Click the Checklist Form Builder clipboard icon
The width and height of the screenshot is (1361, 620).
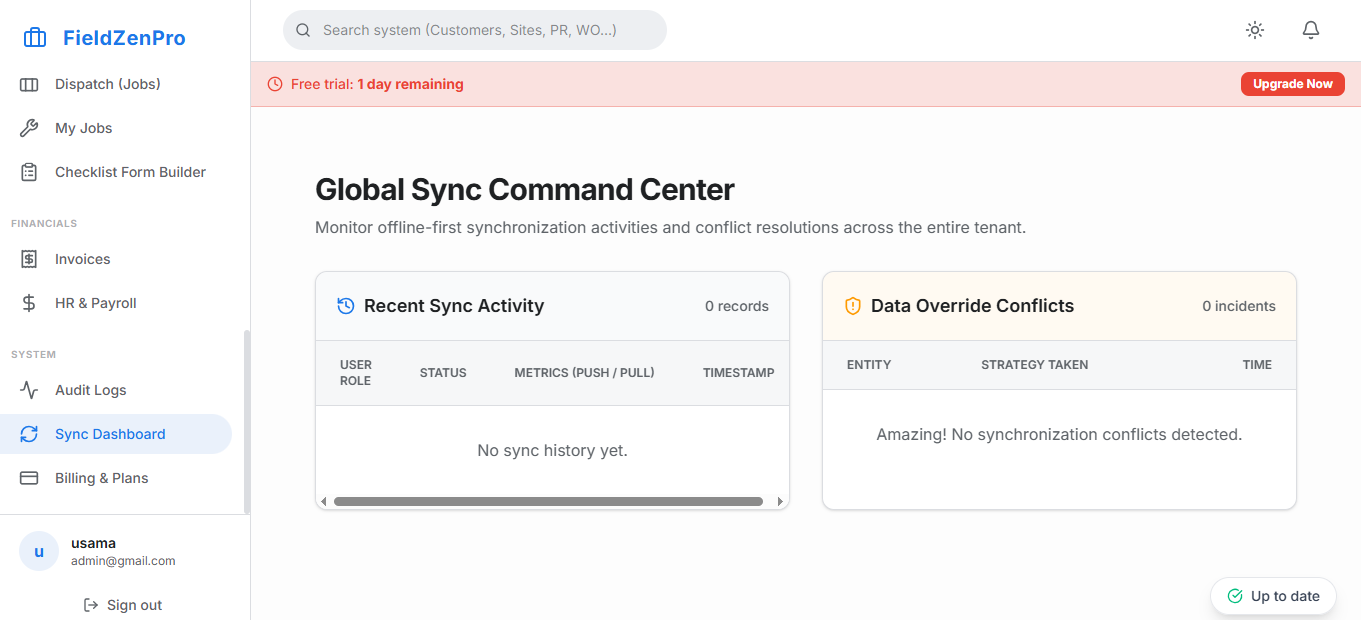pyautogui.click(x=29, y=172)
